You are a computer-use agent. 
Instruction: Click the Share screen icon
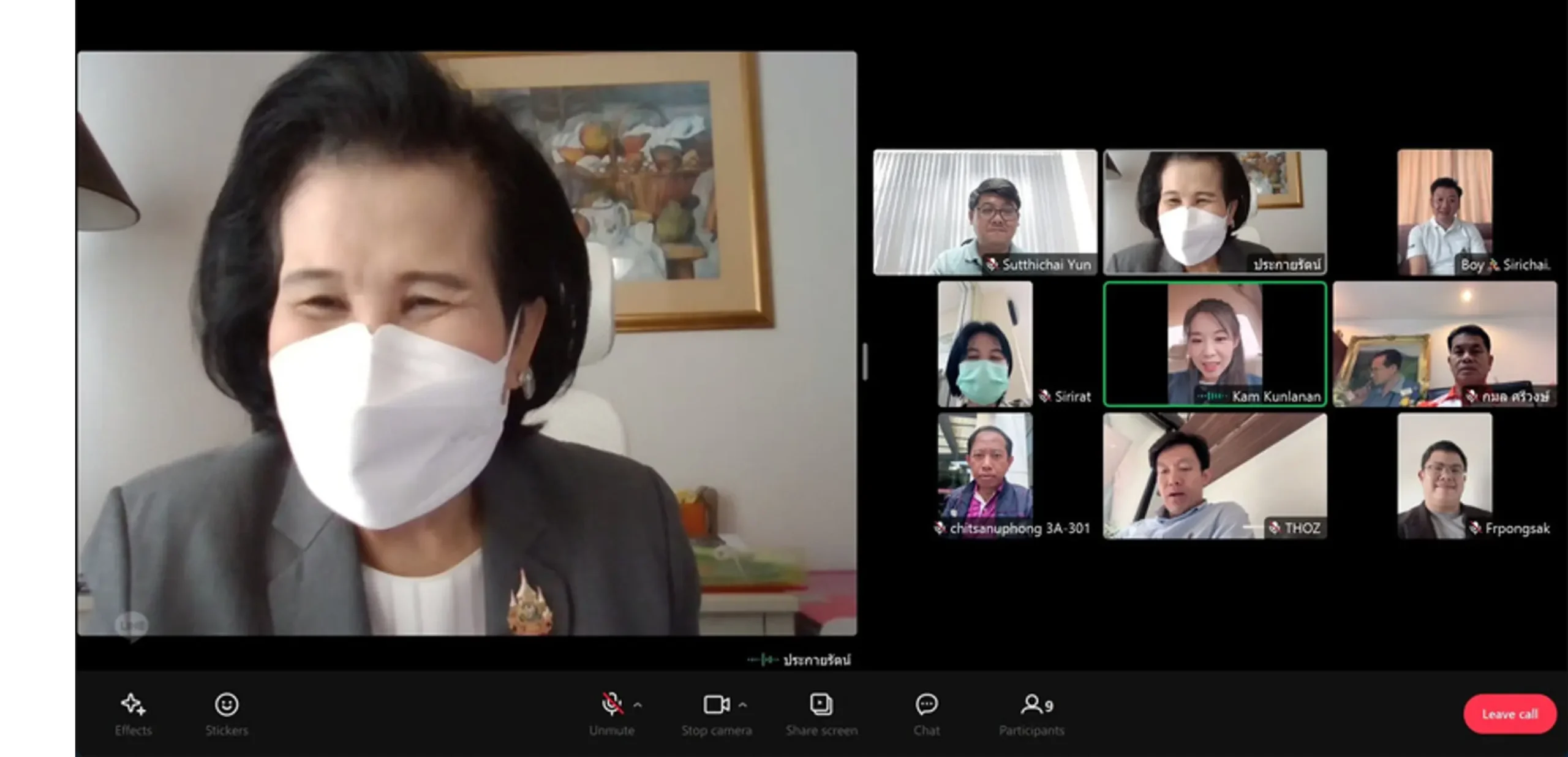[x=821, y=705]
